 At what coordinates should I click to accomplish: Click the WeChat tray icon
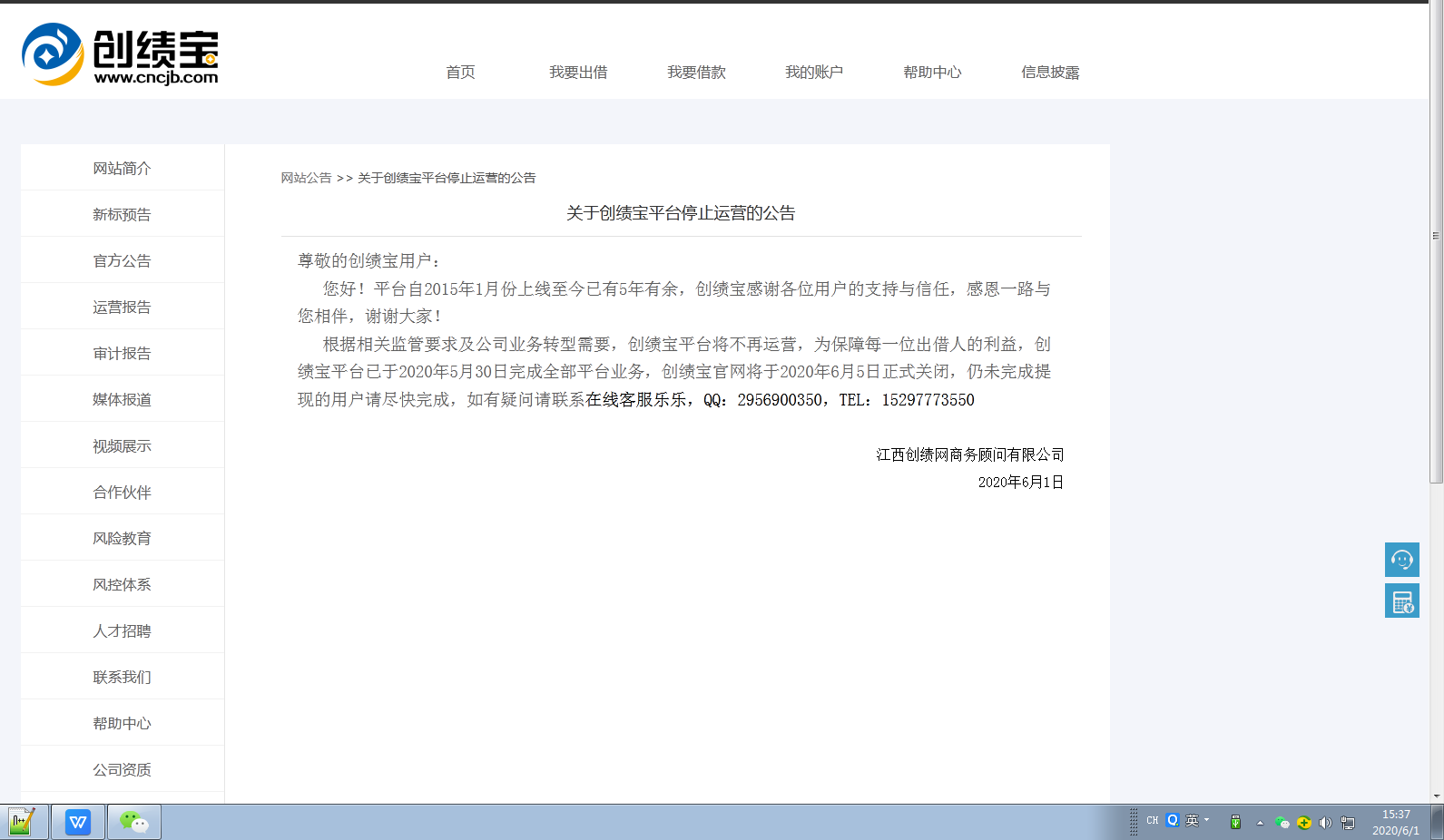(x=1282, y=823)
